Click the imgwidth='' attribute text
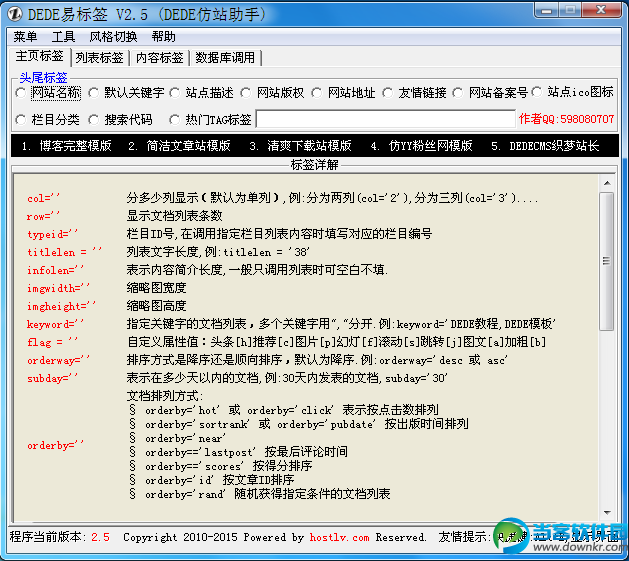The height and width of the screenshot is (561, 629). (58, 288)
